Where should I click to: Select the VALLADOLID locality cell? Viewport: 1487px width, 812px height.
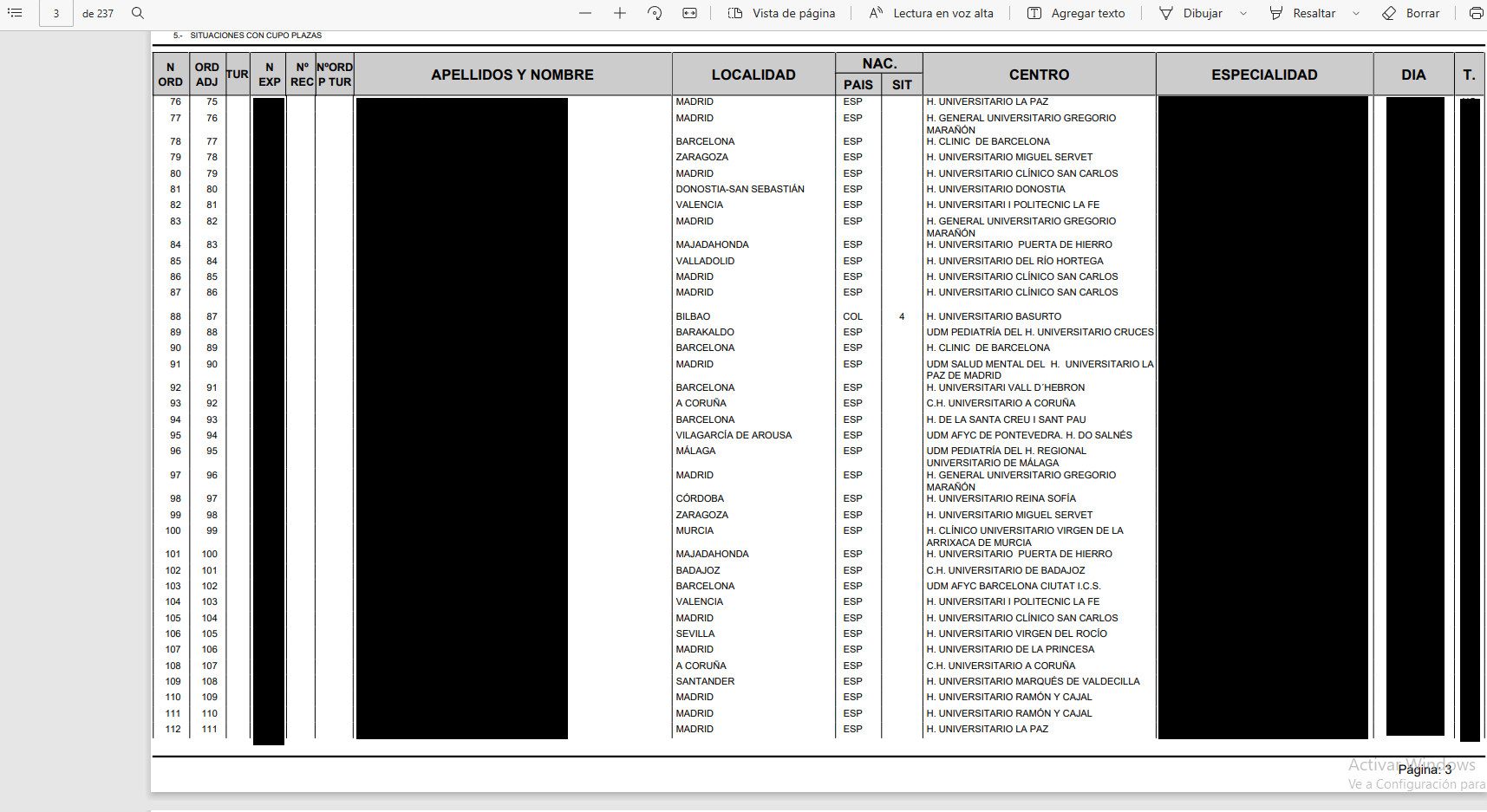pyautogui.click(x=705, y=261)
